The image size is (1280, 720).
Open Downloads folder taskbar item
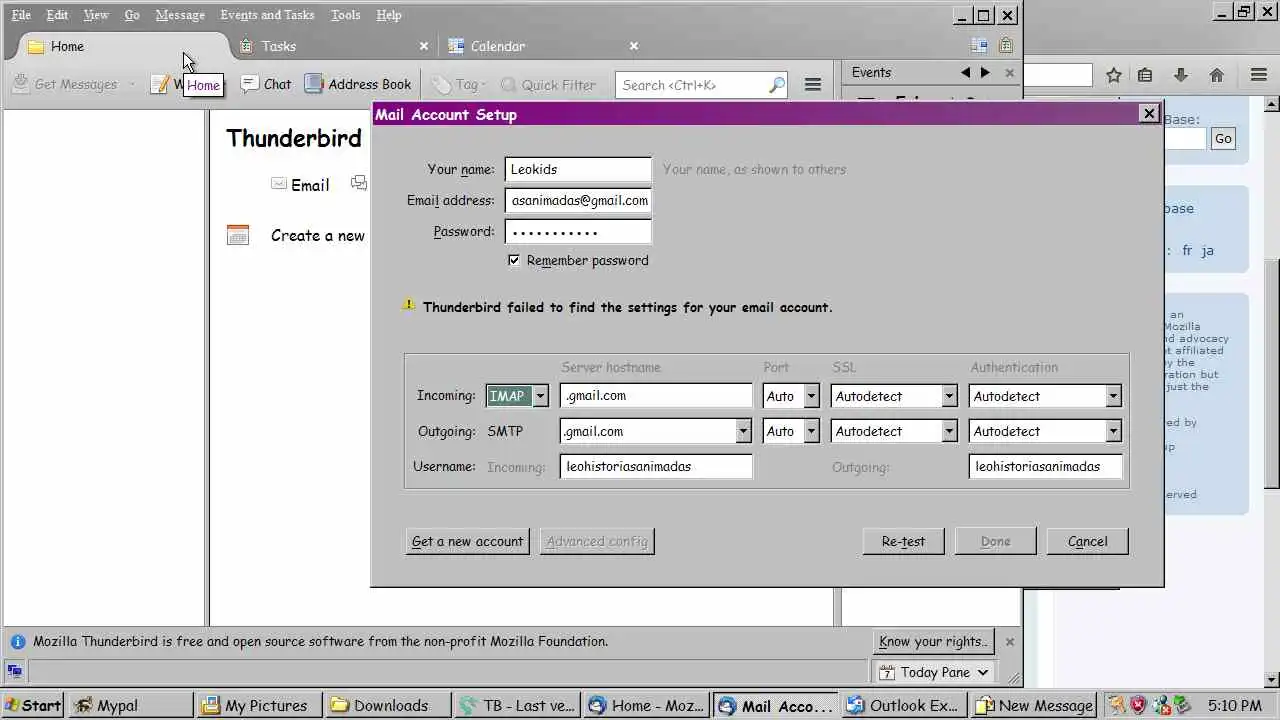pyautogui.click(x=389, y=705)
